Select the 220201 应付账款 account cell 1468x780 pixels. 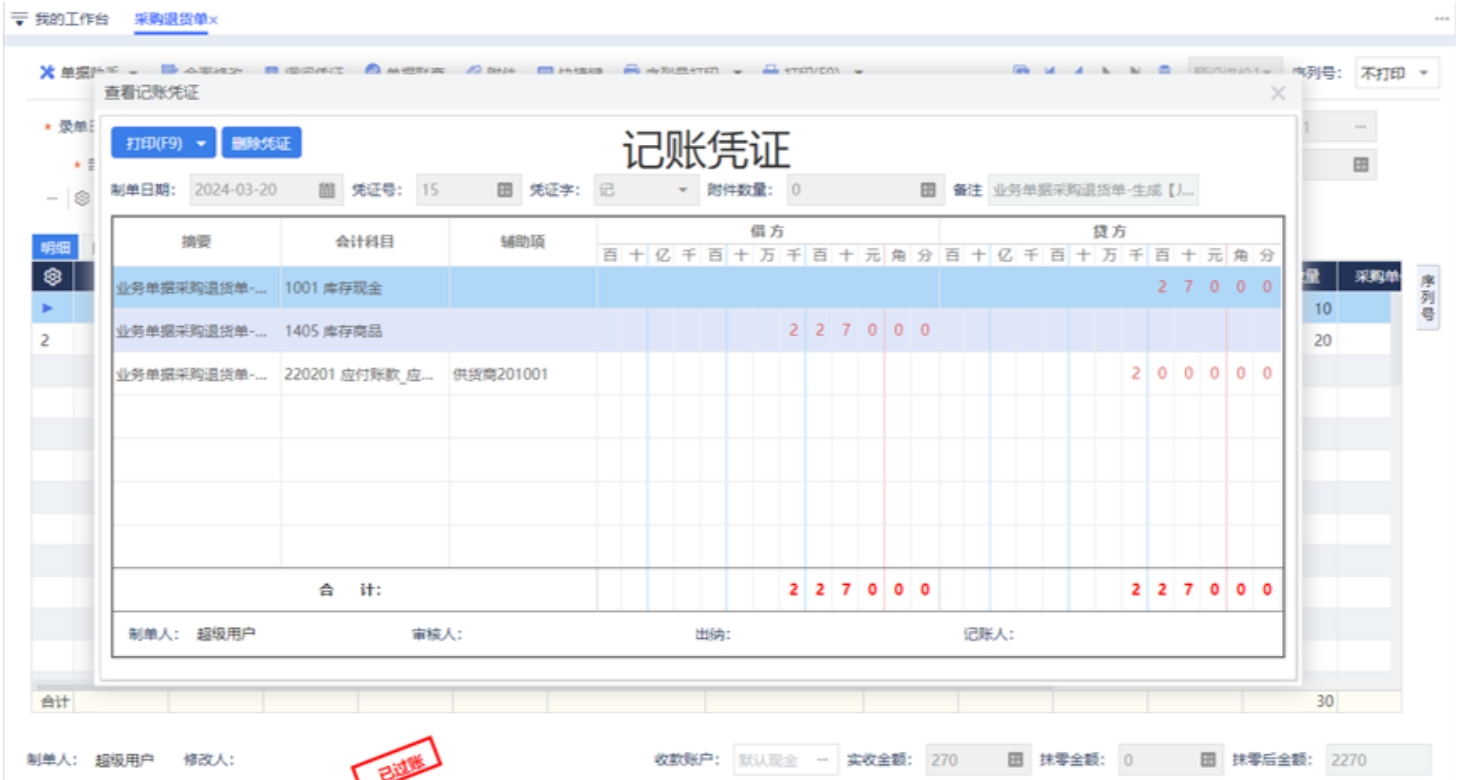[x=365, y=374]
